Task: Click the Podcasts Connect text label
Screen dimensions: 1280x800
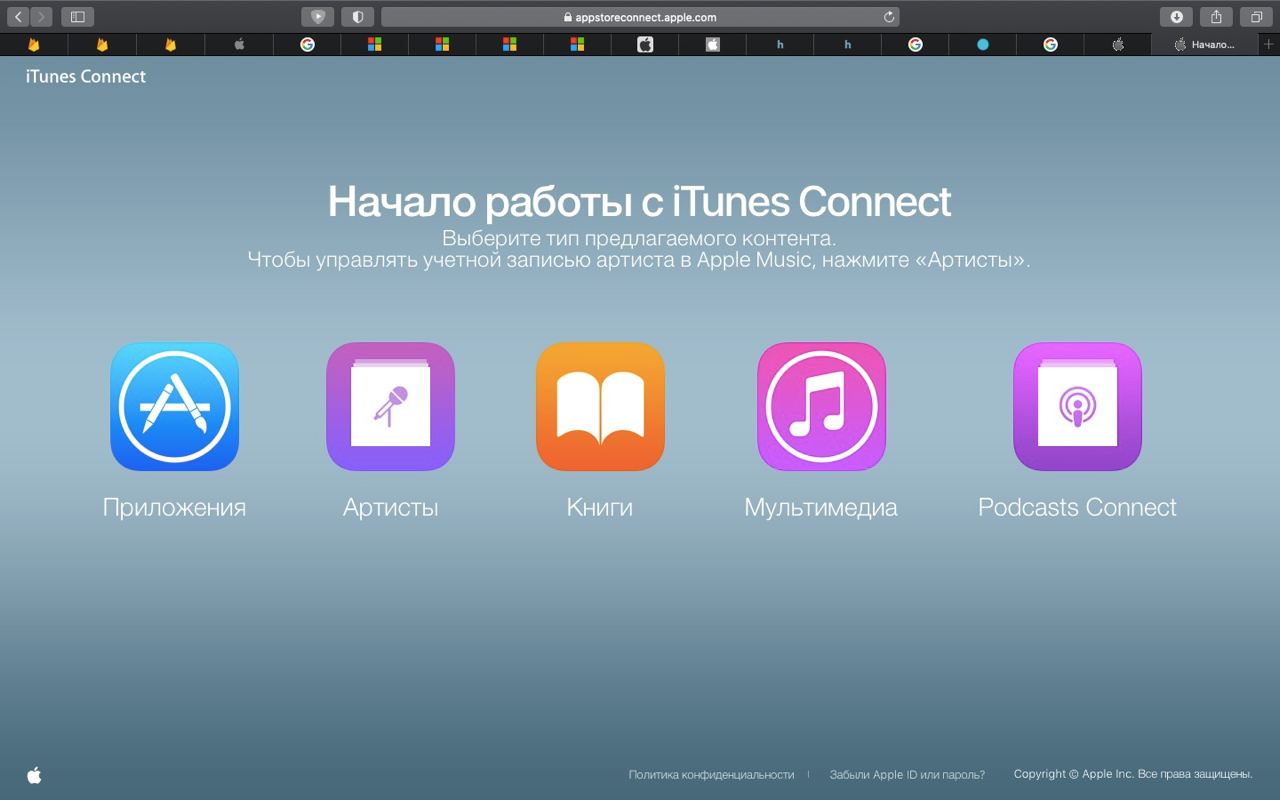Action: (1077, 507)
